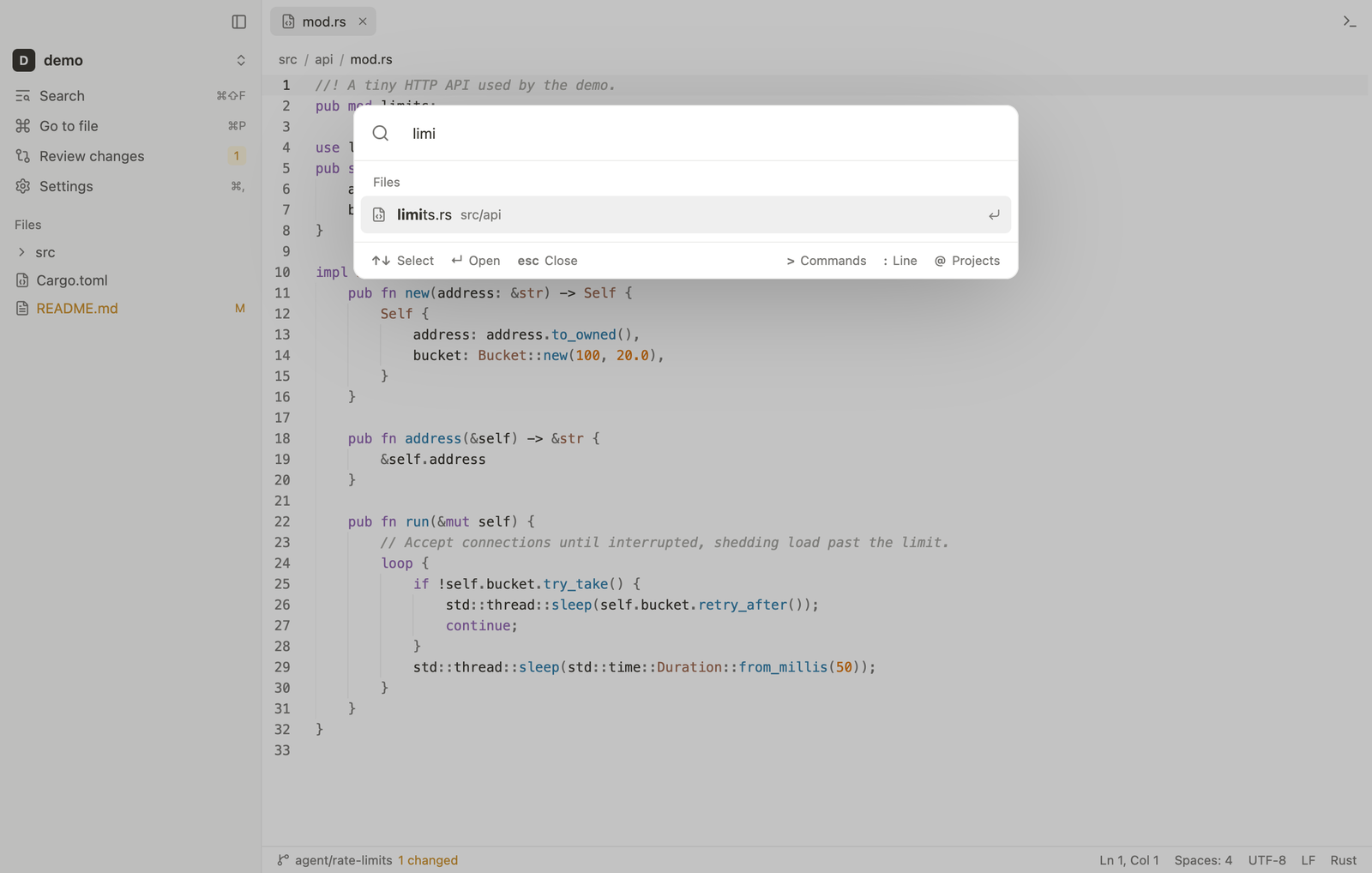Screen dimensions: 1372x873
Task: Click the agent/rate-limits branch indicator
Action: click(x=335, y=860)
